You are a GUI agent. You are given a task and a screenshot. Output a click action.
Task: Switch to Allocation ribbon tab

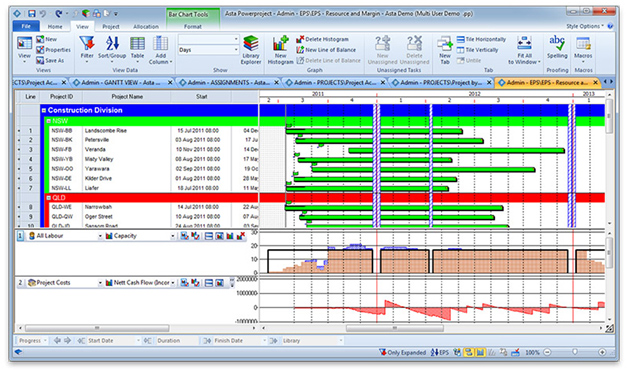[x=146, y=26]
